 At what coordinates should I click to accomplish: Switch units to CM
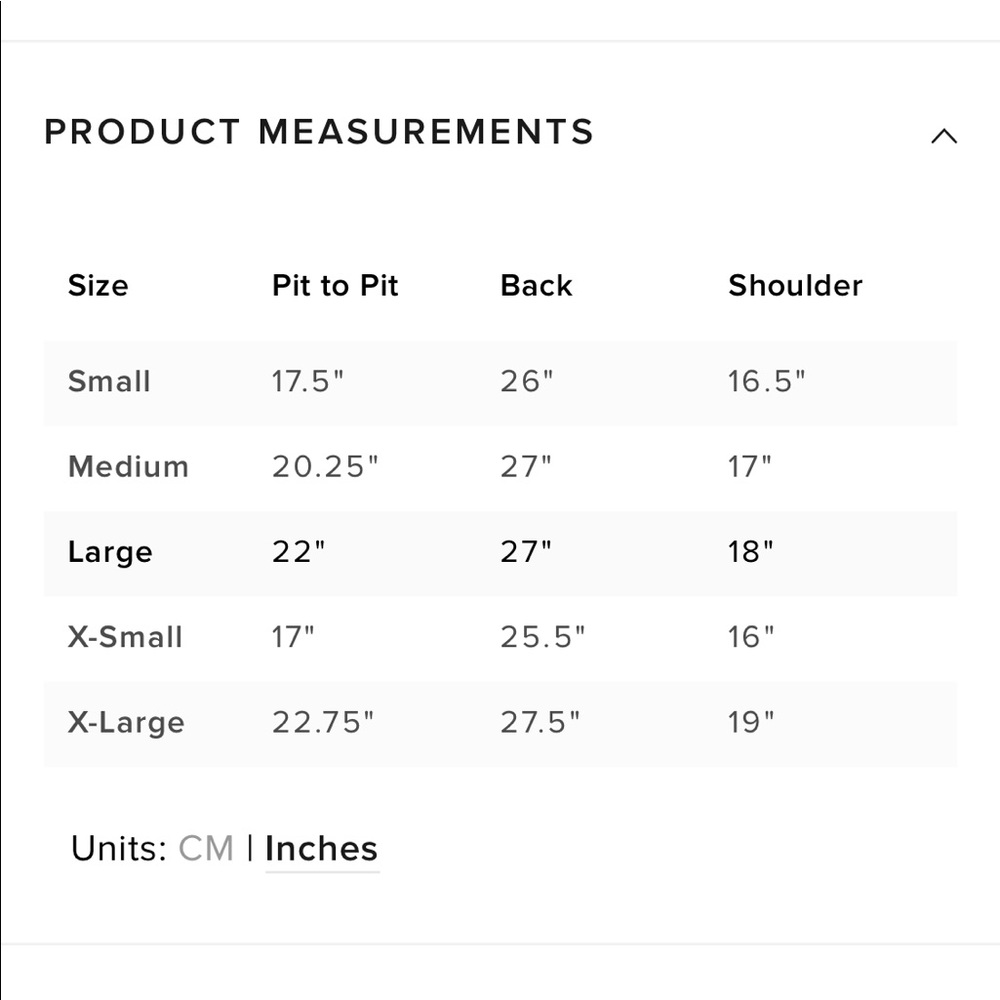[x=206, y=849]
